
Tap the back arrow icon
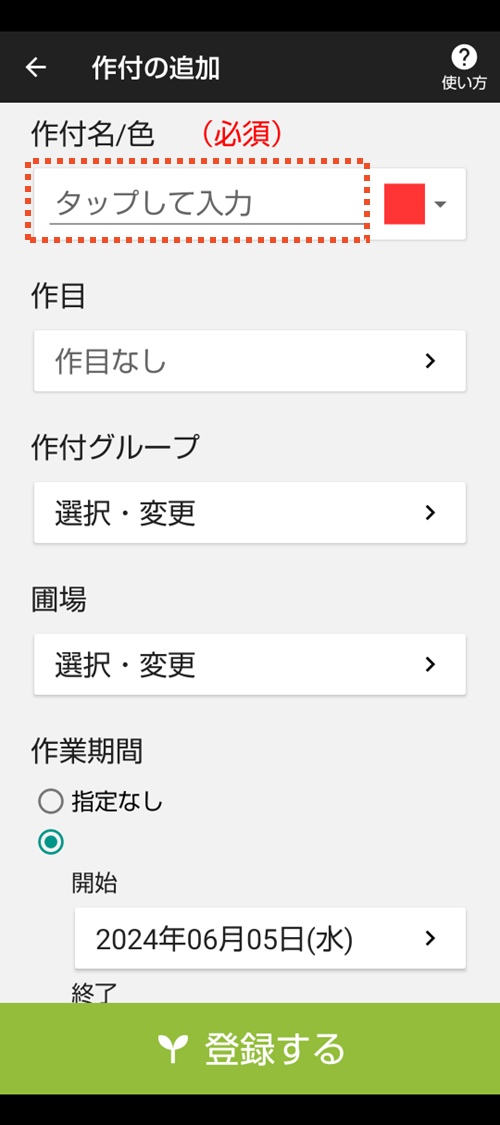pyautogui.click(x=36, y=67)
